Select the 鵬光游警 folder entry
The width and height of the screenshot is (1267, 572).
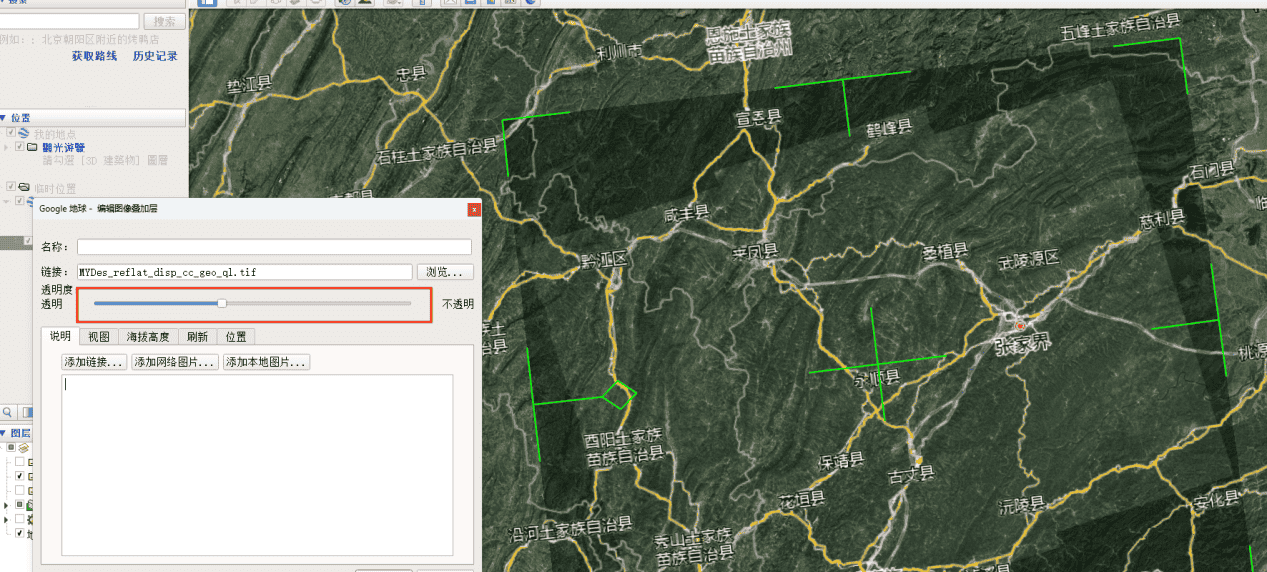tap(63, 147)
